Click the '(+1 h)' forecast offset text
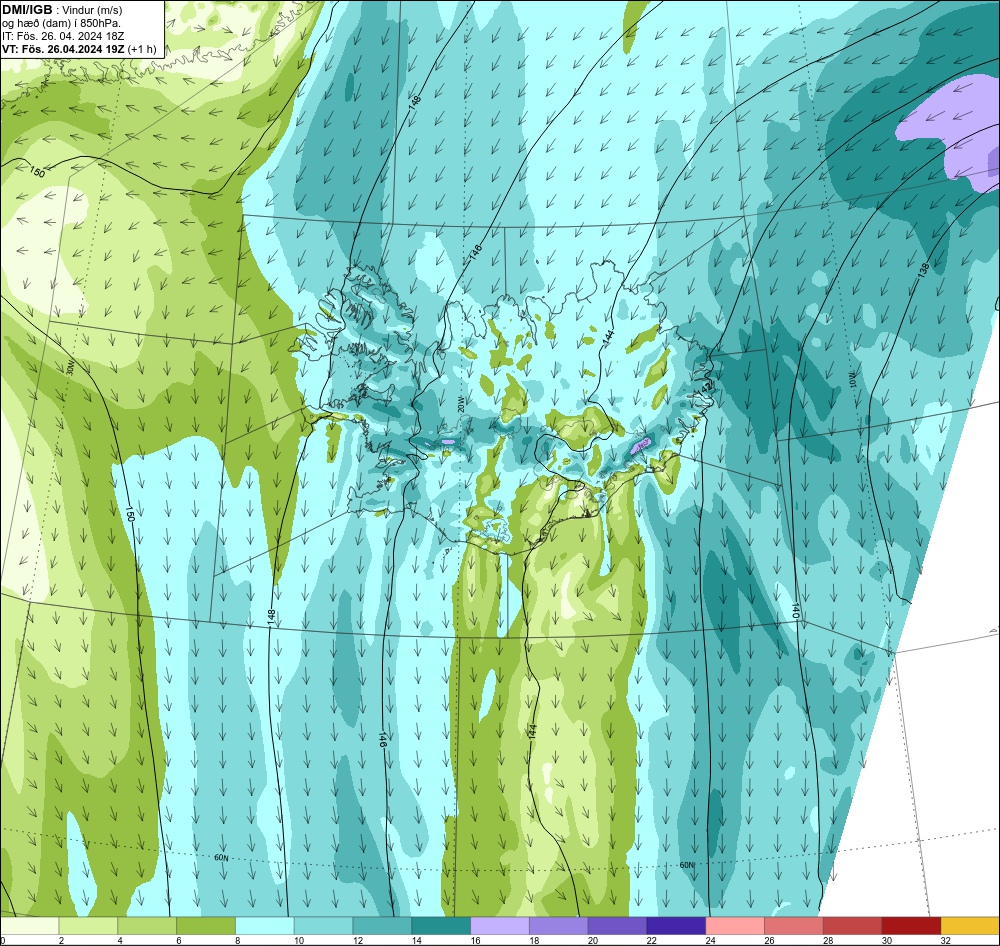1000x946 pixels. pyautogui.click(x=142, y=49)
